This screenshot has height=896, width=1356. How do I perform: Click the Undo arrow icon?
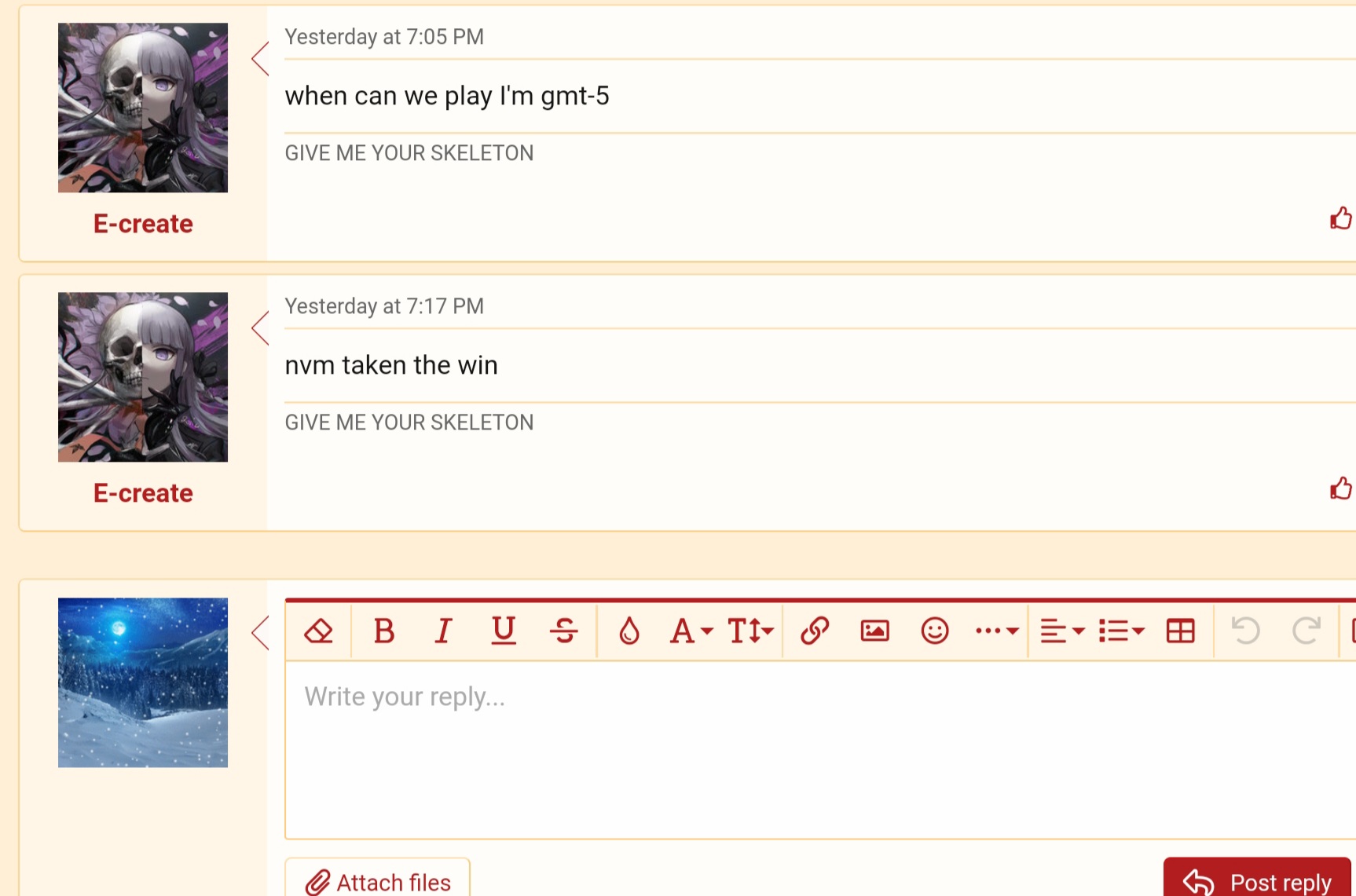1246,631
